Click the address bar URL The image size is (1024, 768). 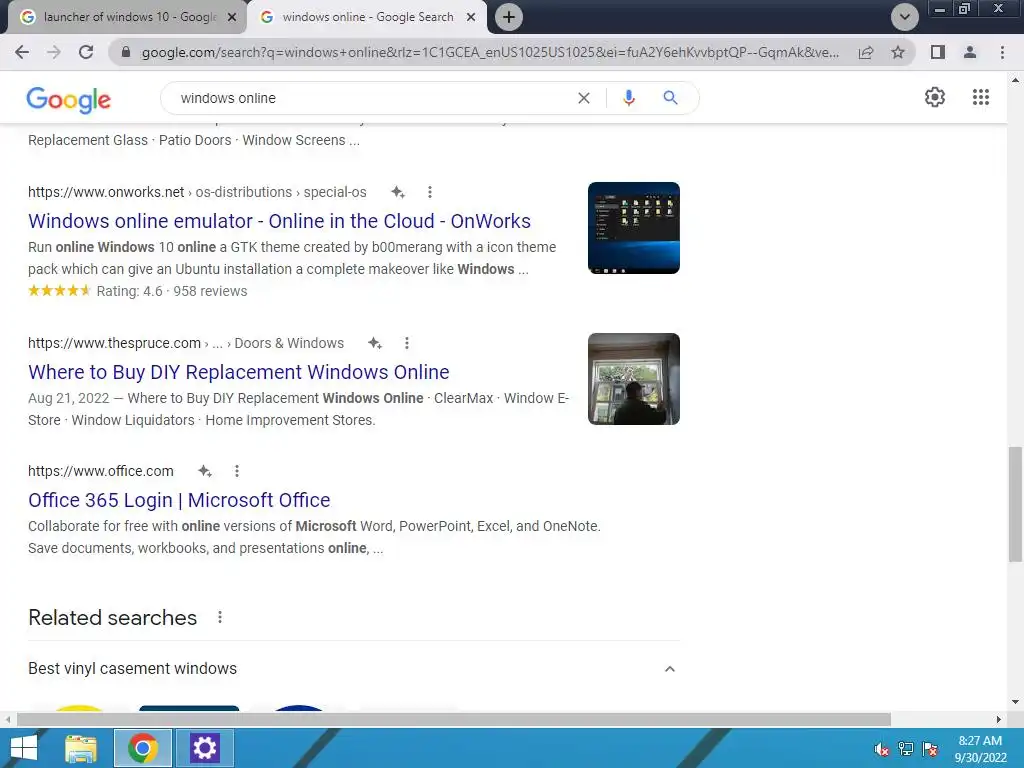pyautogui.click(x=490, y=52)
